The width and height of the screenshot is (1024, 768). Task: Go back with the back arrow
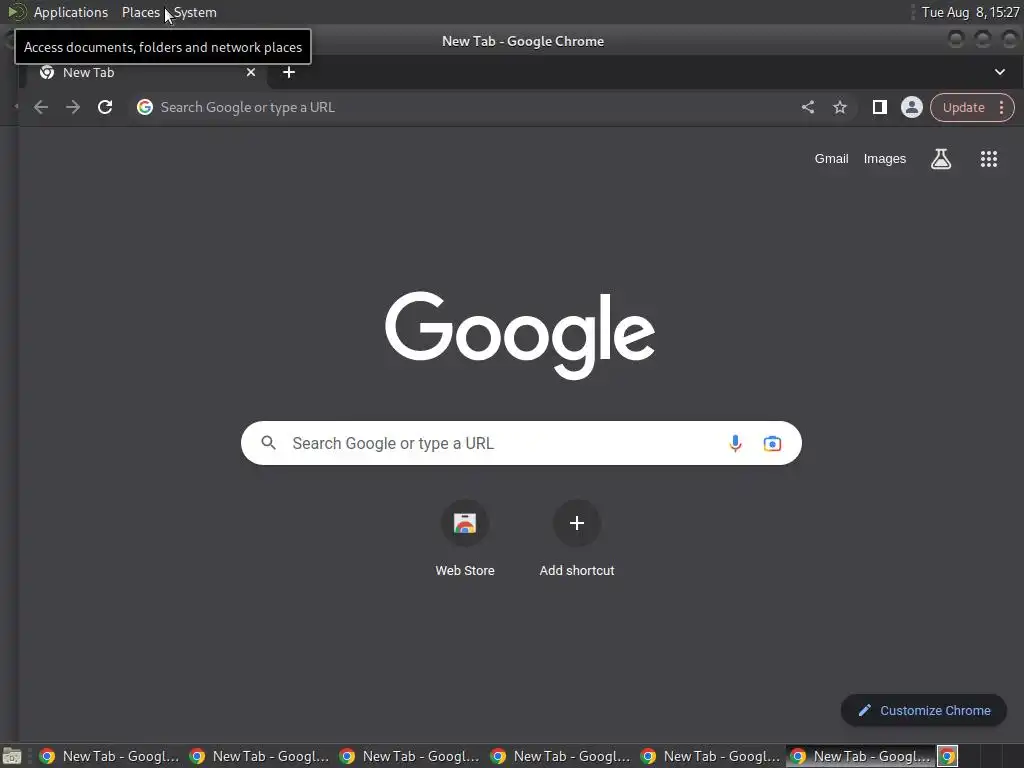tap(41, 107)
